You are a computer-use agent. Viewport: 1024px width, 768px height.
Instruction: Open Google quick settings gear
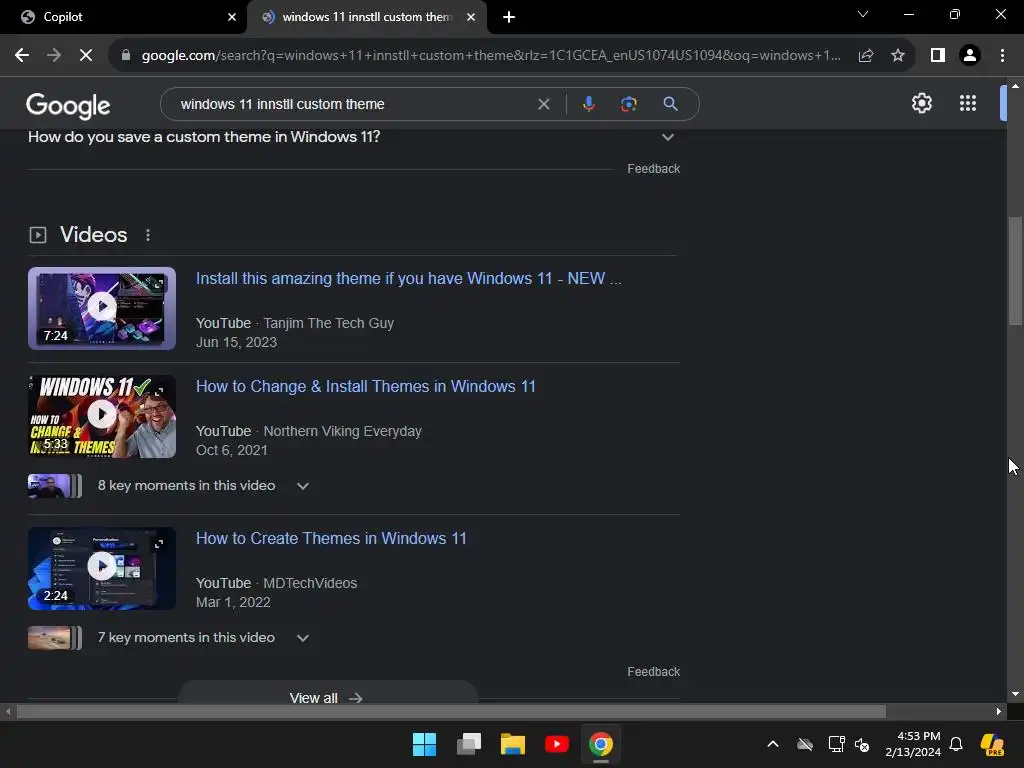(x=921, y=103)
